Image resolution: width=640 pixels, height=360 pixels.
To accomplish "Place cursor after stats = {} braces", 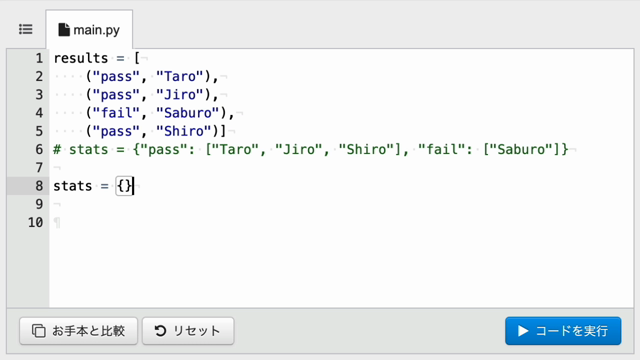I will click(133, 186).
